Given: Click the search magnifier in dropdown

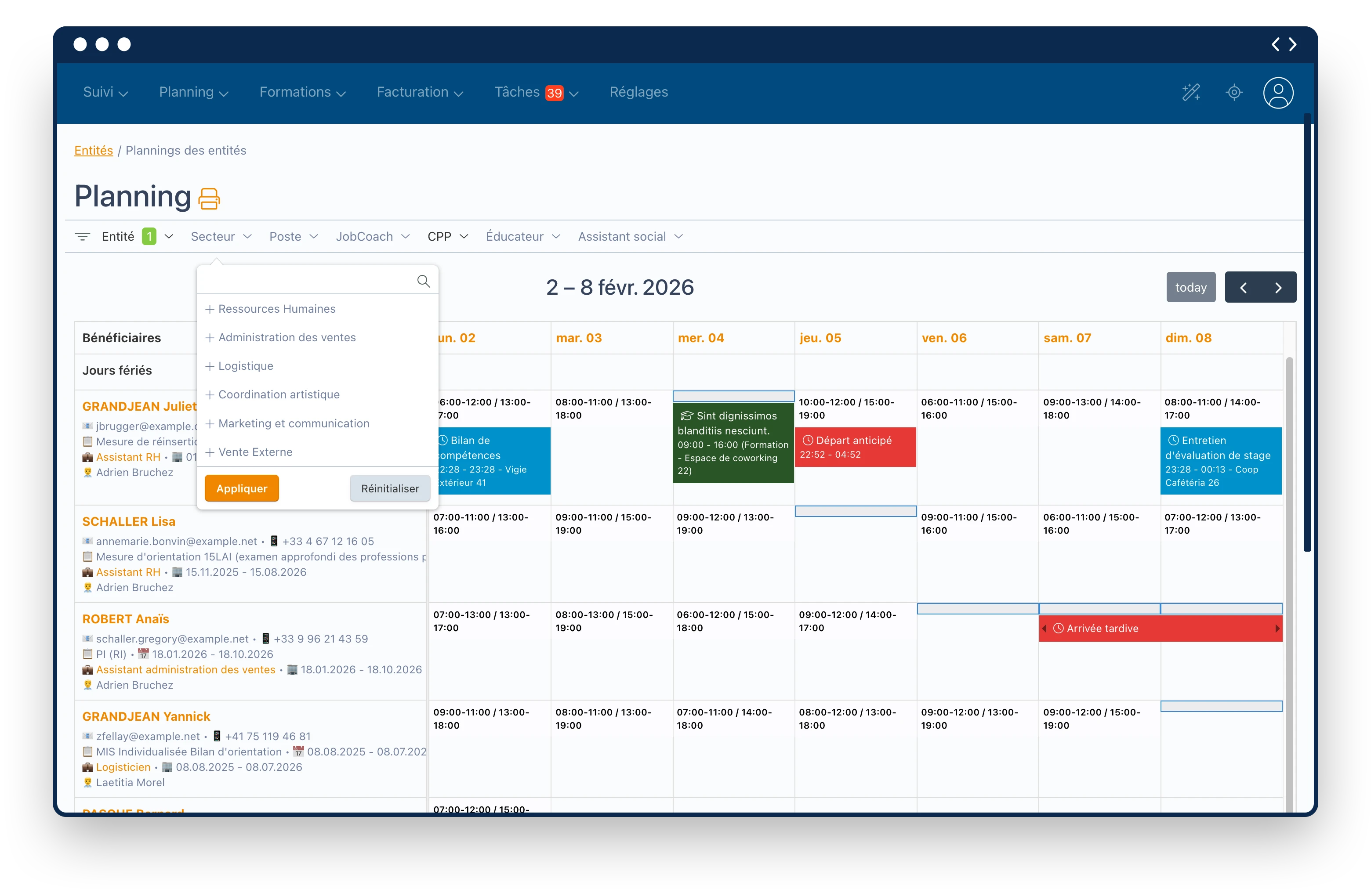Looking at the screenshot, I should (x=423, y=281).
